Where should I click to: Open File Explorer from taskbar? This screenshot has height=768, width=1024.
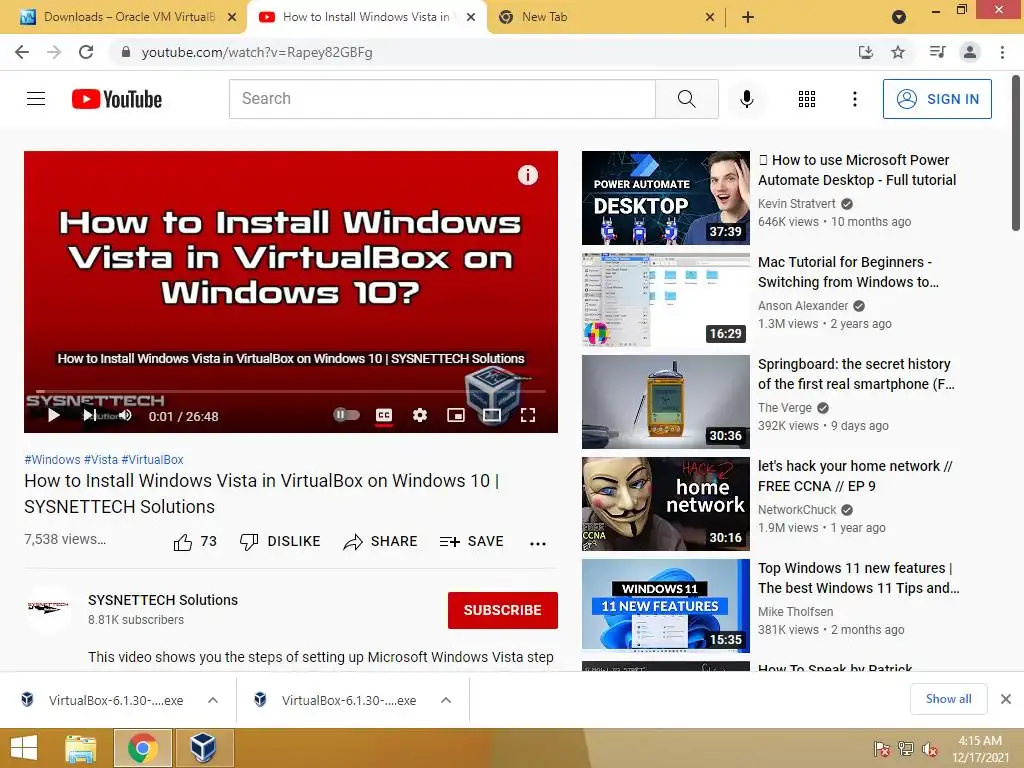(x=81, y=748)
